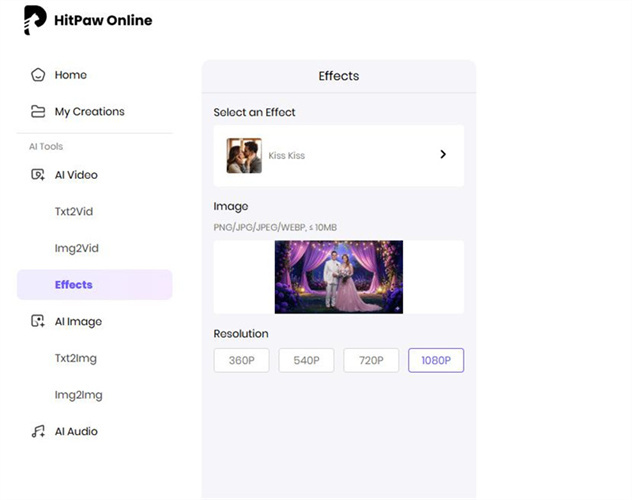Screen dimensions: 632x500
Task: Click the Home house icon
Action: 38,75
